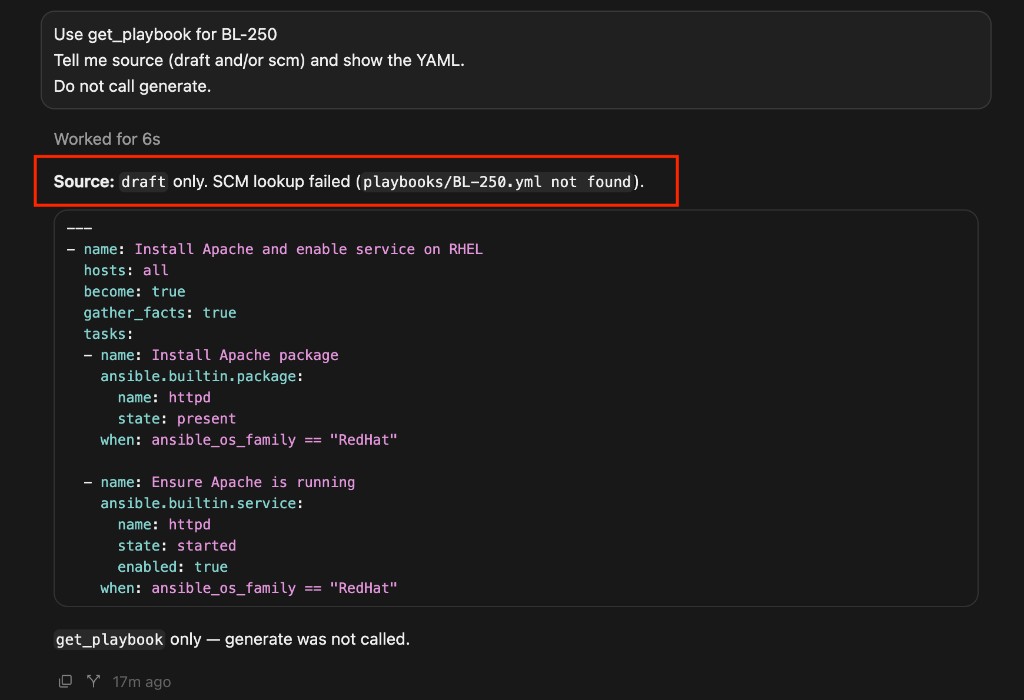Click 'generate was not called.' text
The width and height of the screenshot is (1024, 700).
(317, 639)
